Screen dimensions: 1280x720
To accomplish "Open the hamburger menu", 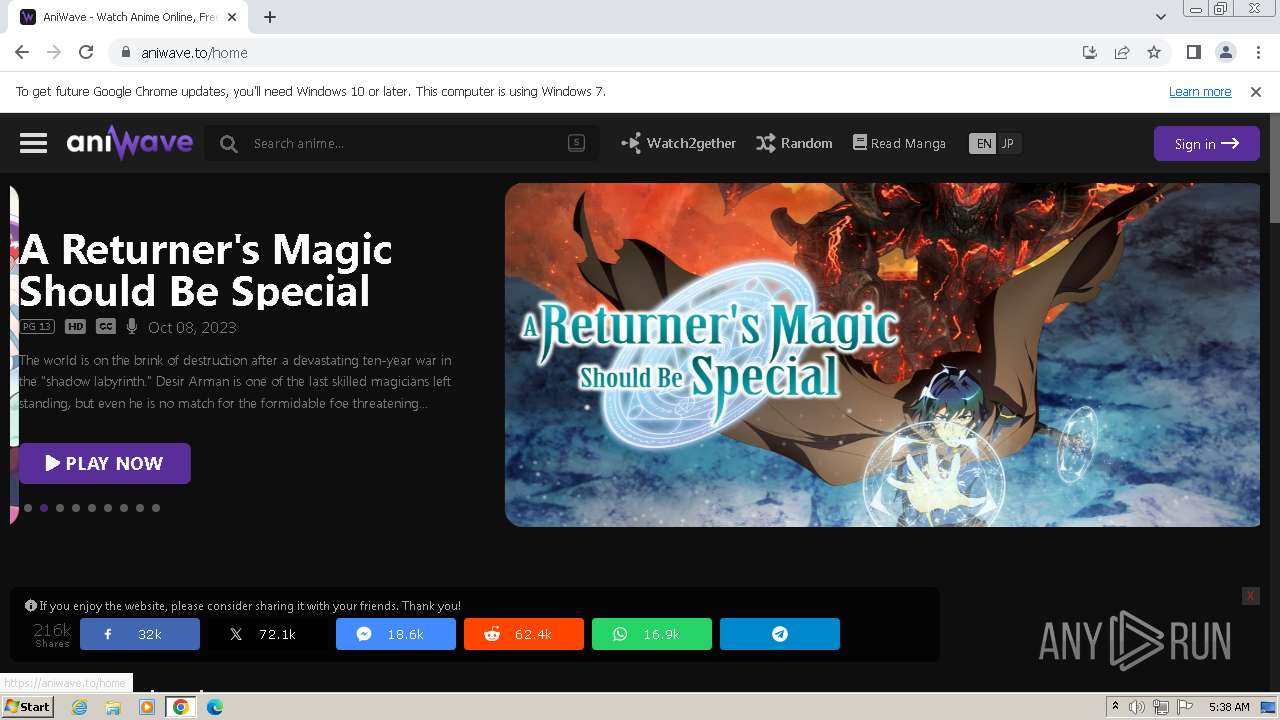I will [33, 143].
